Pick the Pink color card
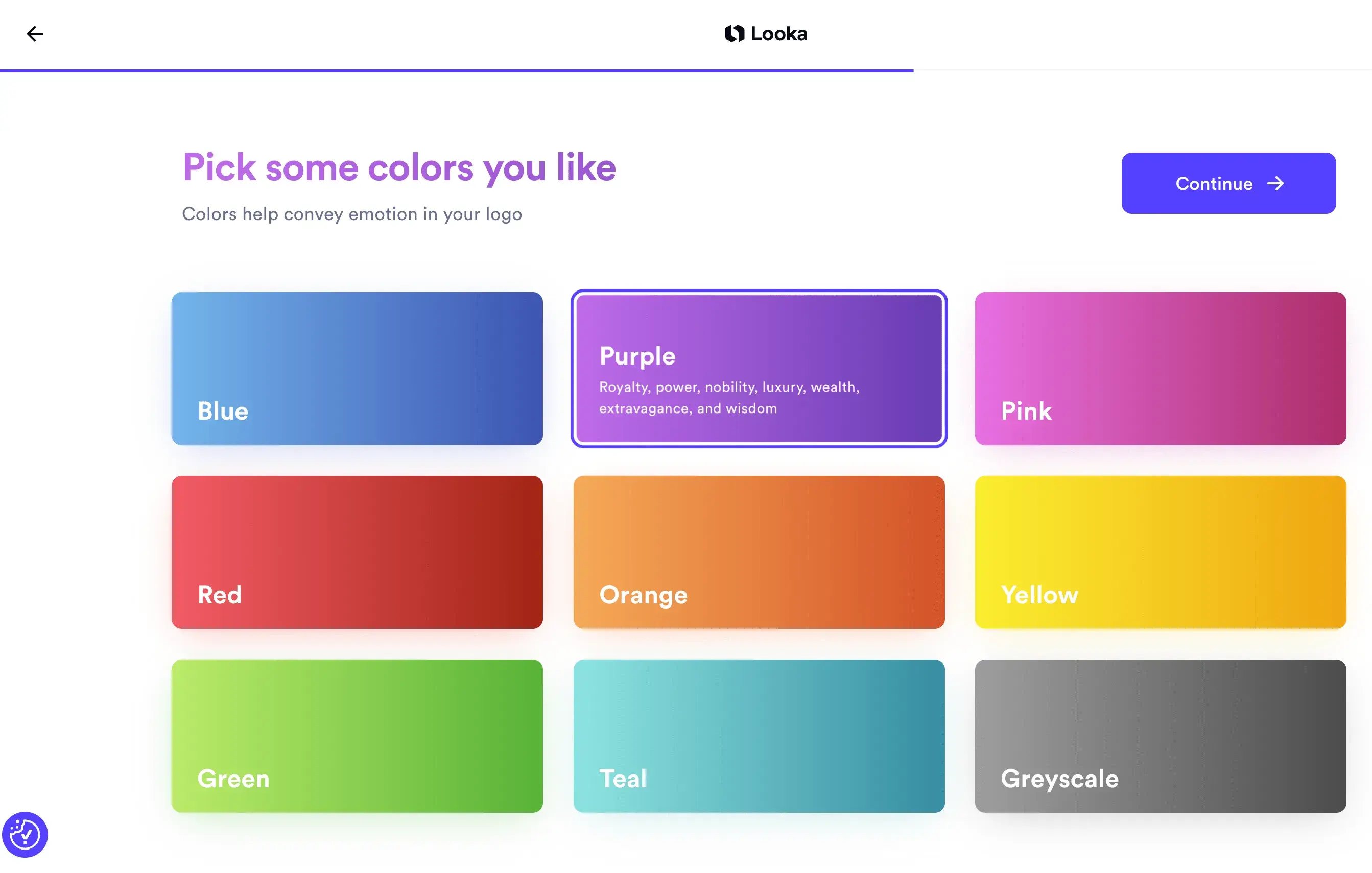This screenshot has width=1372, height=873. pos(1160,369)
